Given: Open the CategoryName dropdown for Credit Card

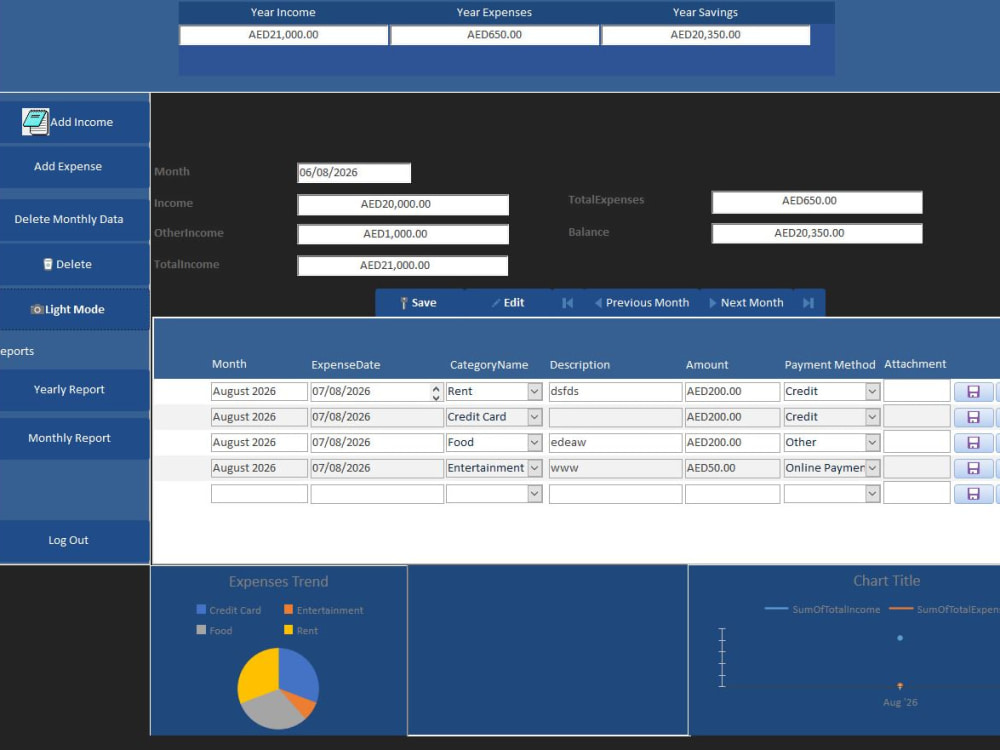Looking at the screenshot, I should [x=534, y=417].
